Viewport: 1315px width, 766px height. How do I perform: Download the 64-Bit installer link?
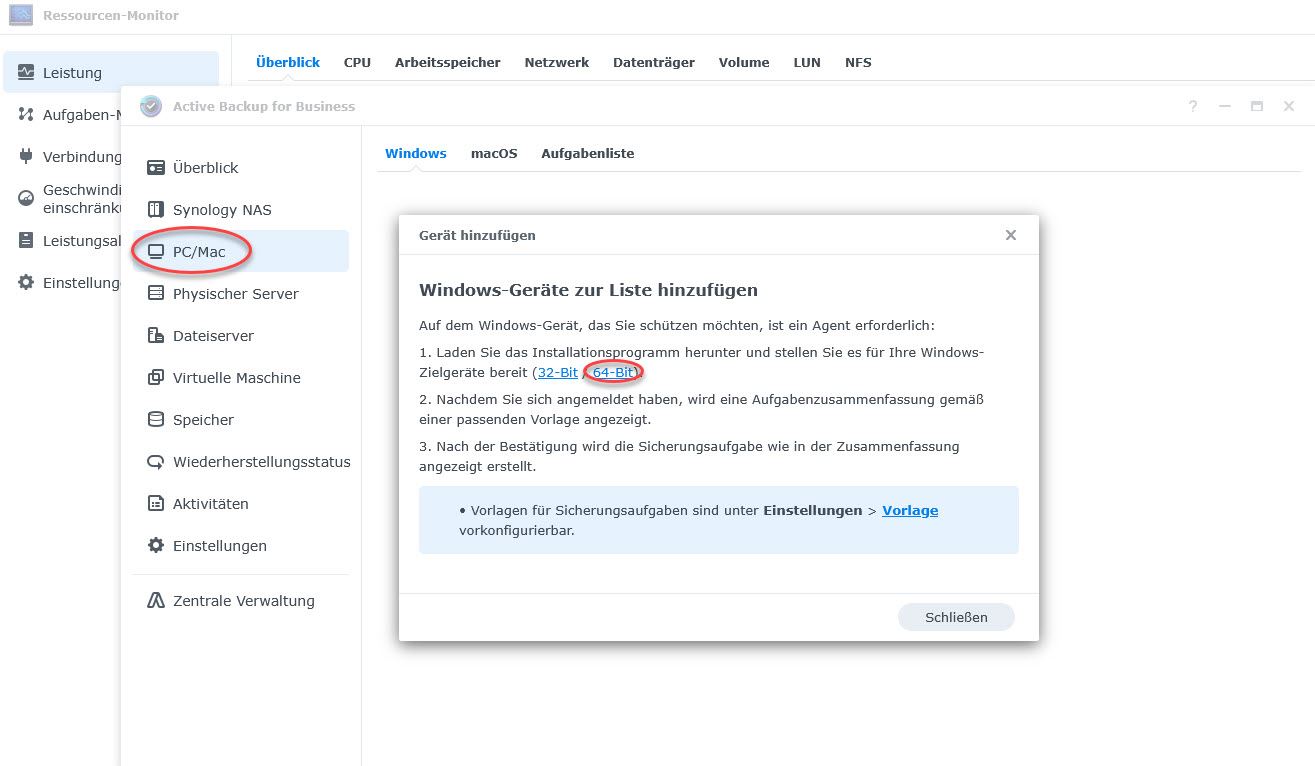pyautogui.click(x=613, y=372)
